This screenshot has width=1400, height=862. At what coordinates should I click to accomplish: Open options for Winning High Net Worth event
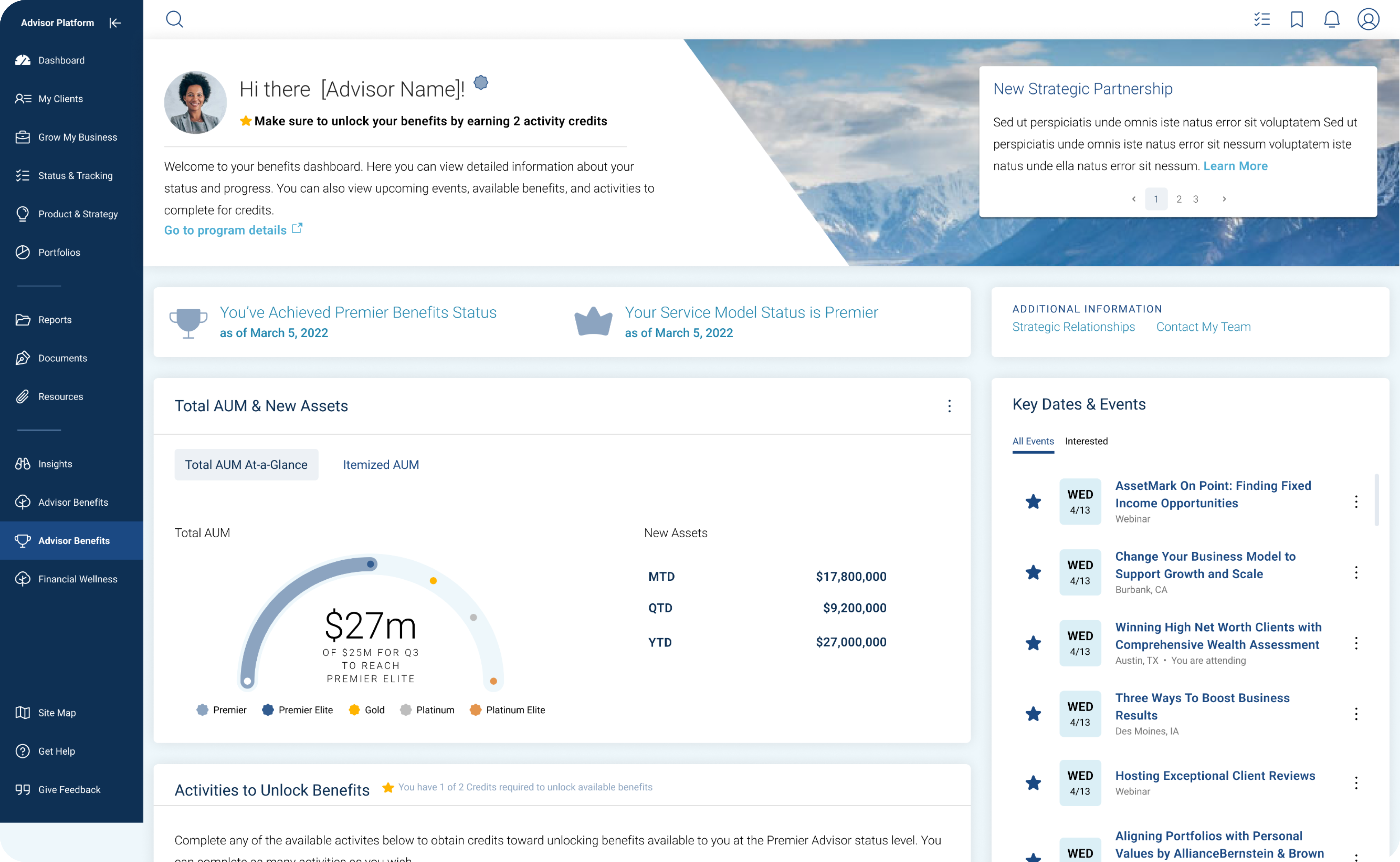pos(1356,643)
